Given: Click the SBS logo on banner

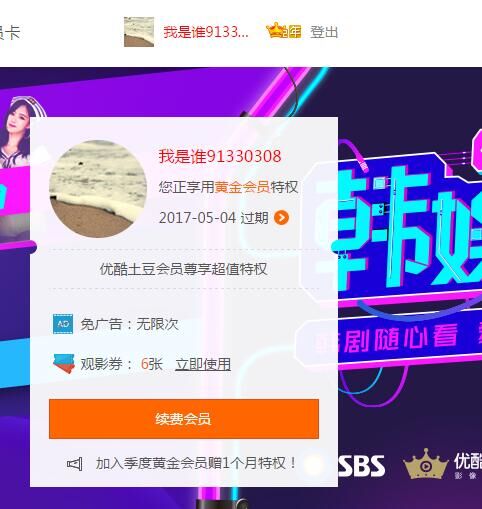Looking at the screenshot, I should (x=362, y=466).
